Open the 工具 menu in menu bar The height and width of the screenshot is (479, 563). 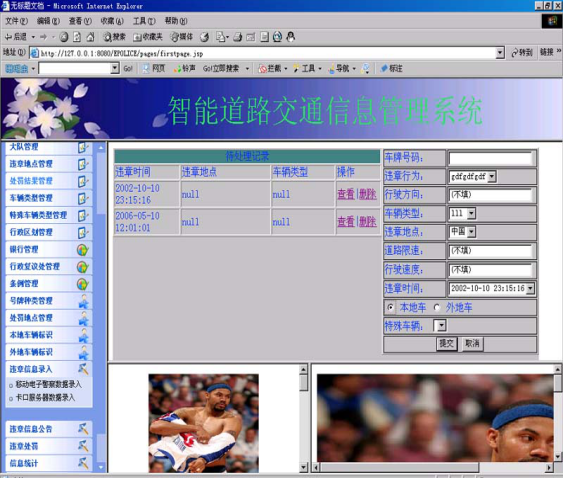click(x=144, y=21)
